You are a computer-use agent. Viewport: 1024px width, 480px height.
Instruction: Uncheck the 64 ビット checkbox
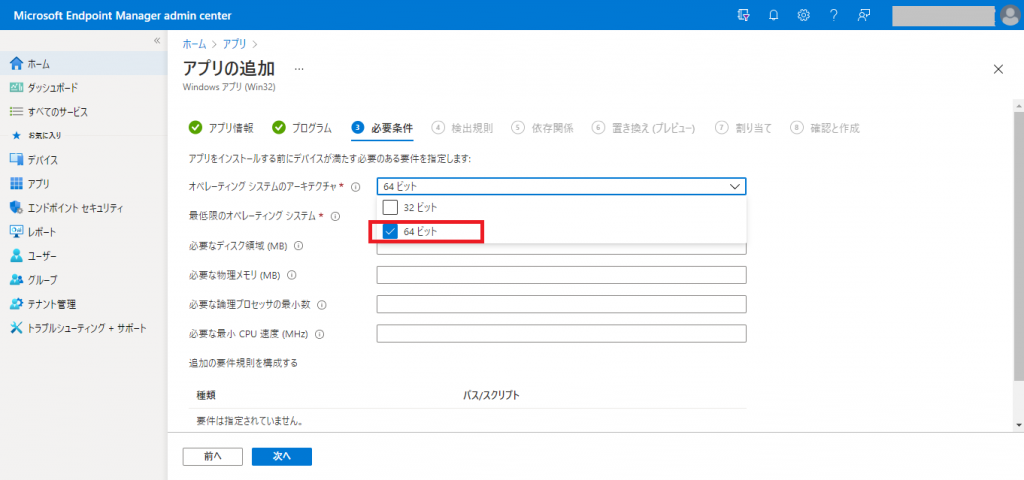point(391,232)
